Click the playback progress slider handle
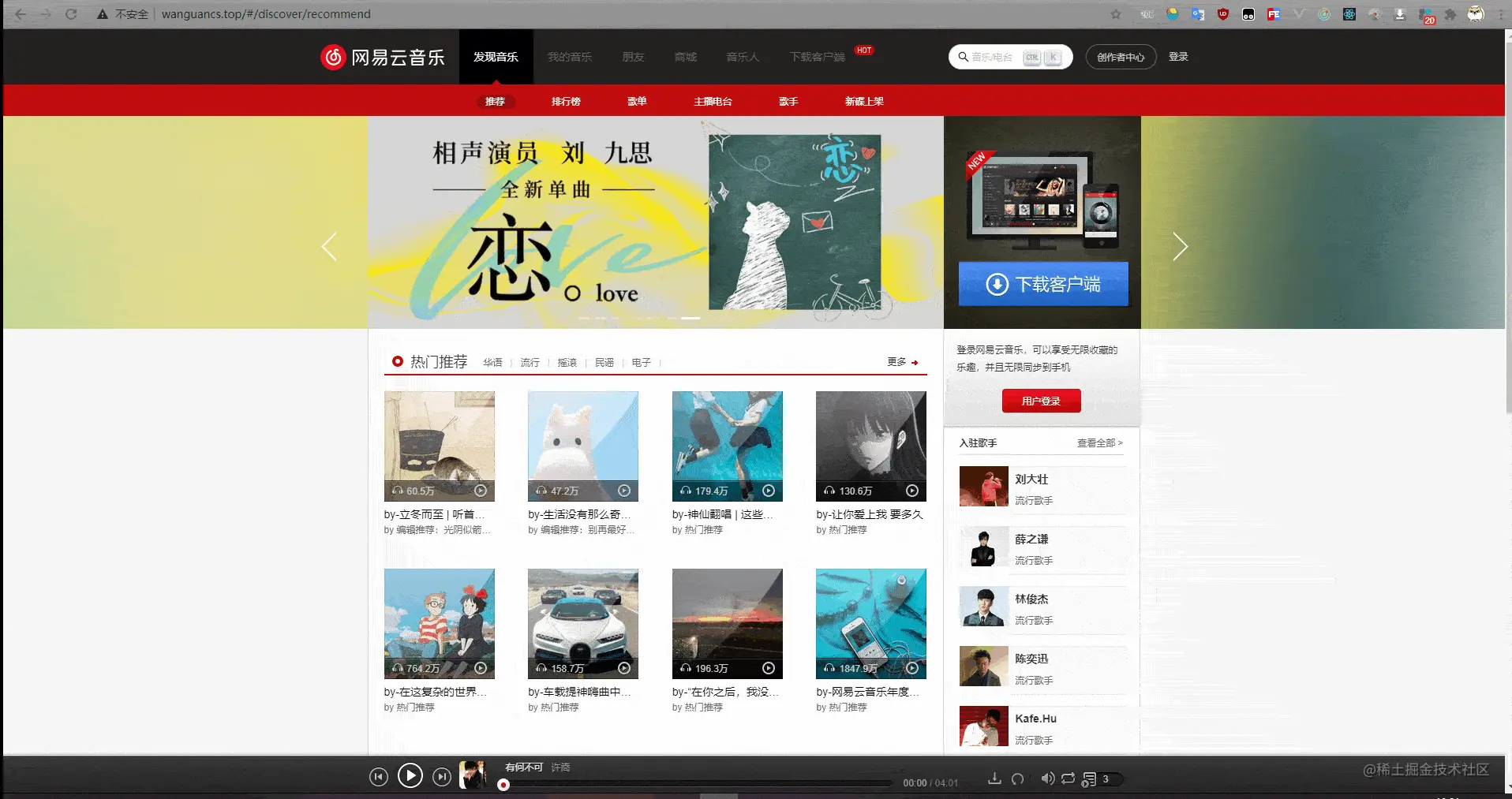This screenshot has width=1512, height=799. pyautogui.click(x=503, y=785)
